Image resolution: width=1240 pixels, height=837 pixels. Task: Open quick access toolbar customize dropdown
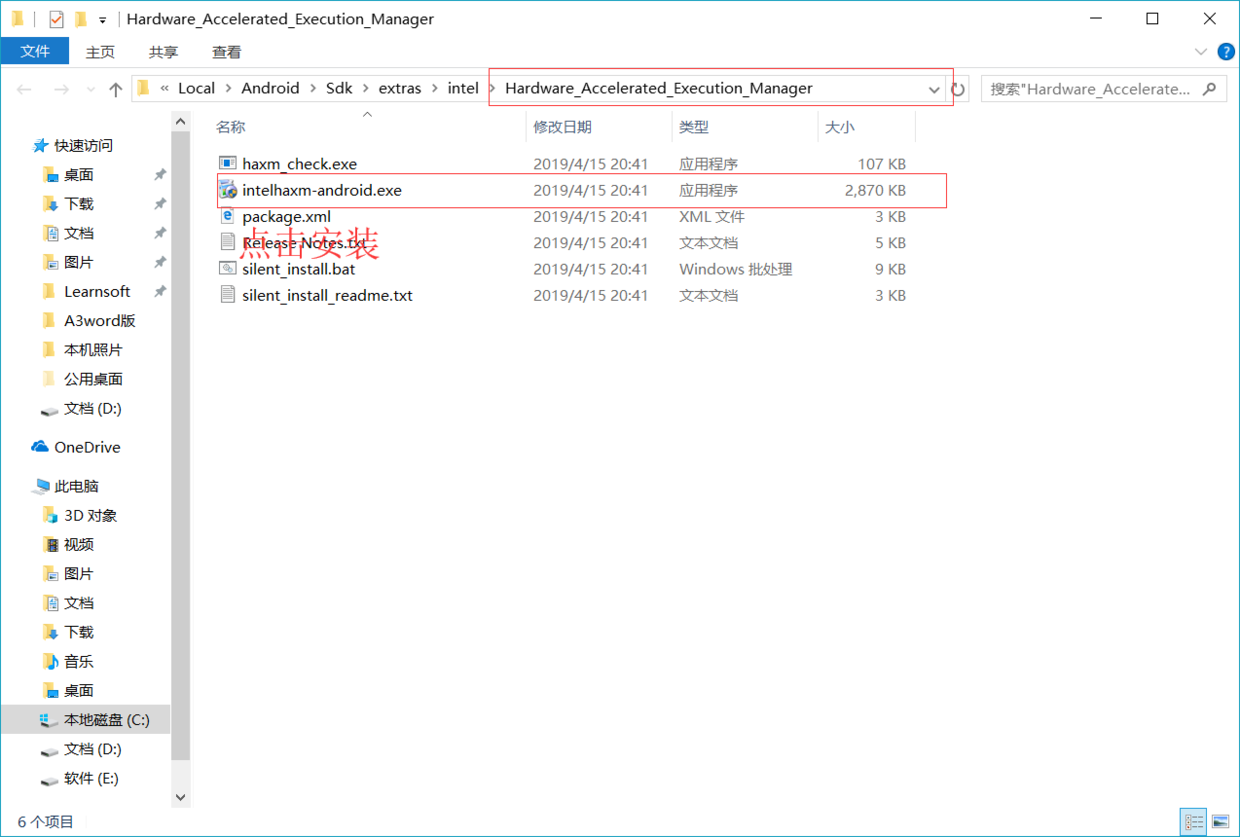tap(102, 20)
